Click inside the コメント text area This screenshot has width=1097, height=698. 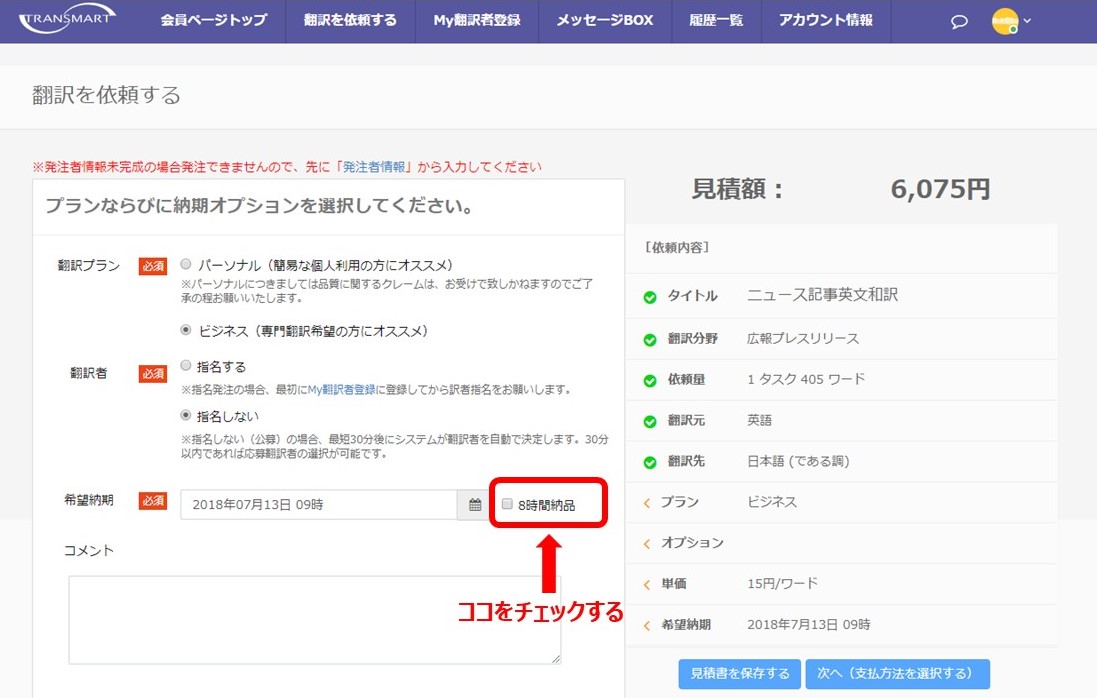click(x=312, y=620)
